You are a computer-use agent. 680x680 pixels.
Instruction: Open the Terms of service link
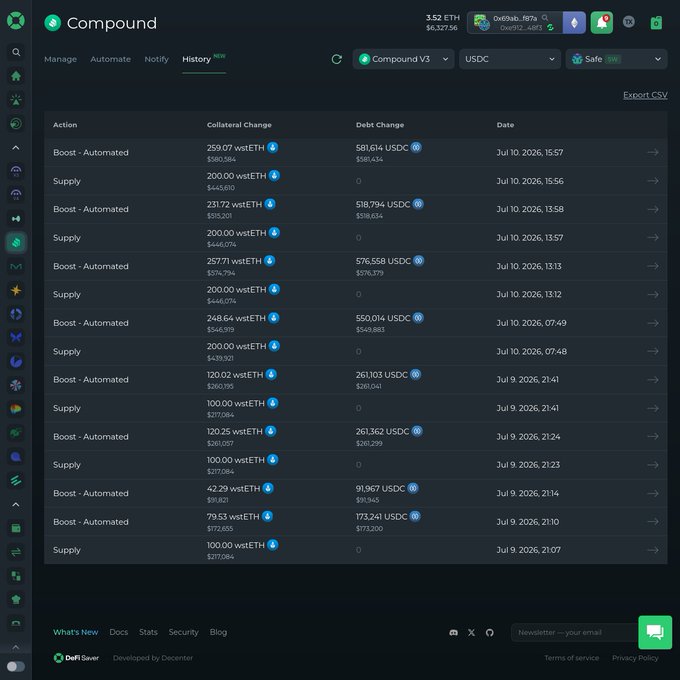point(572,658)
